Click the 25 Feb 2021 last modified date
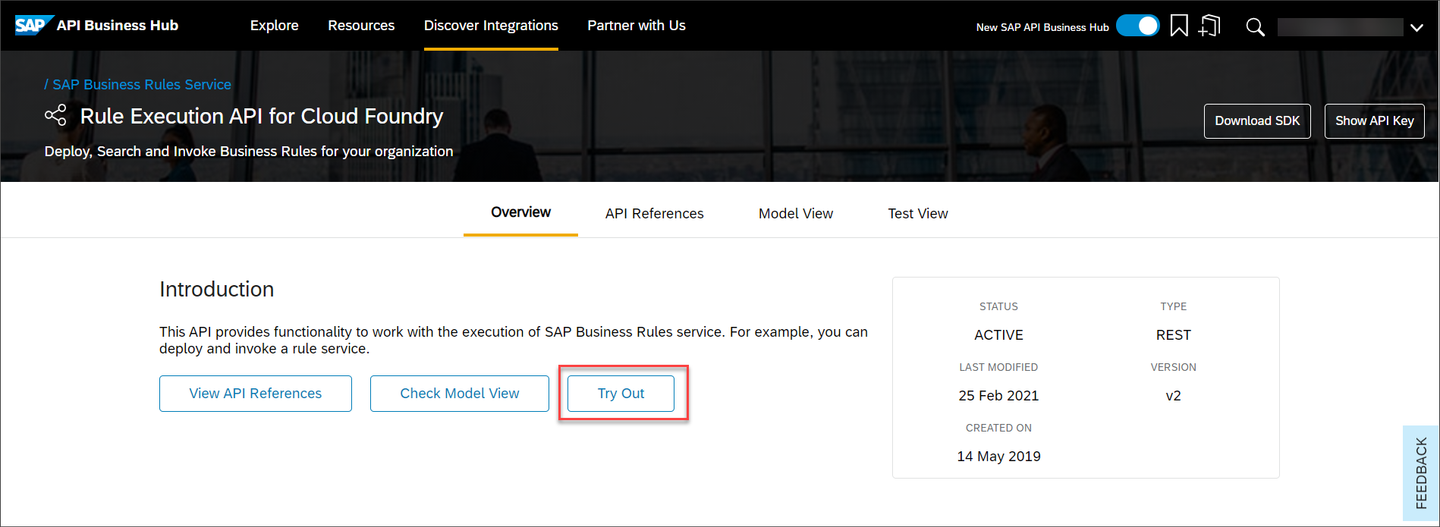The width and height of the screenshot is (1440, 527). (x=999, y=395)
